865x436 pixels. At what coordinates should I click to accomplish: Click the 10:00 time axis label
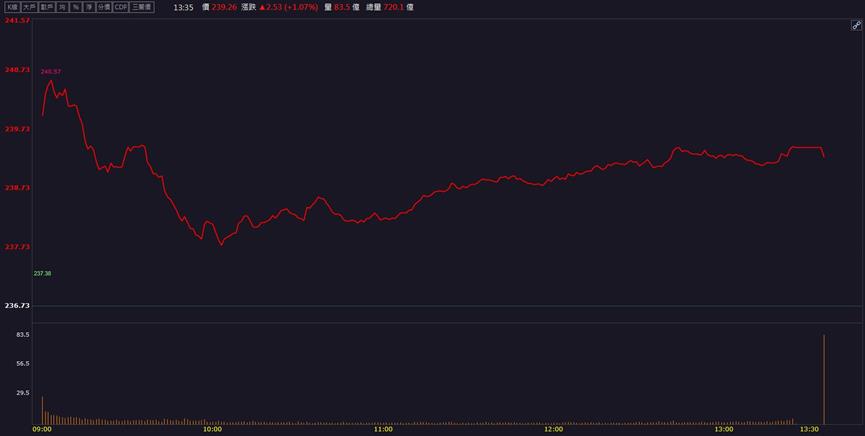[x=212, y=429]
